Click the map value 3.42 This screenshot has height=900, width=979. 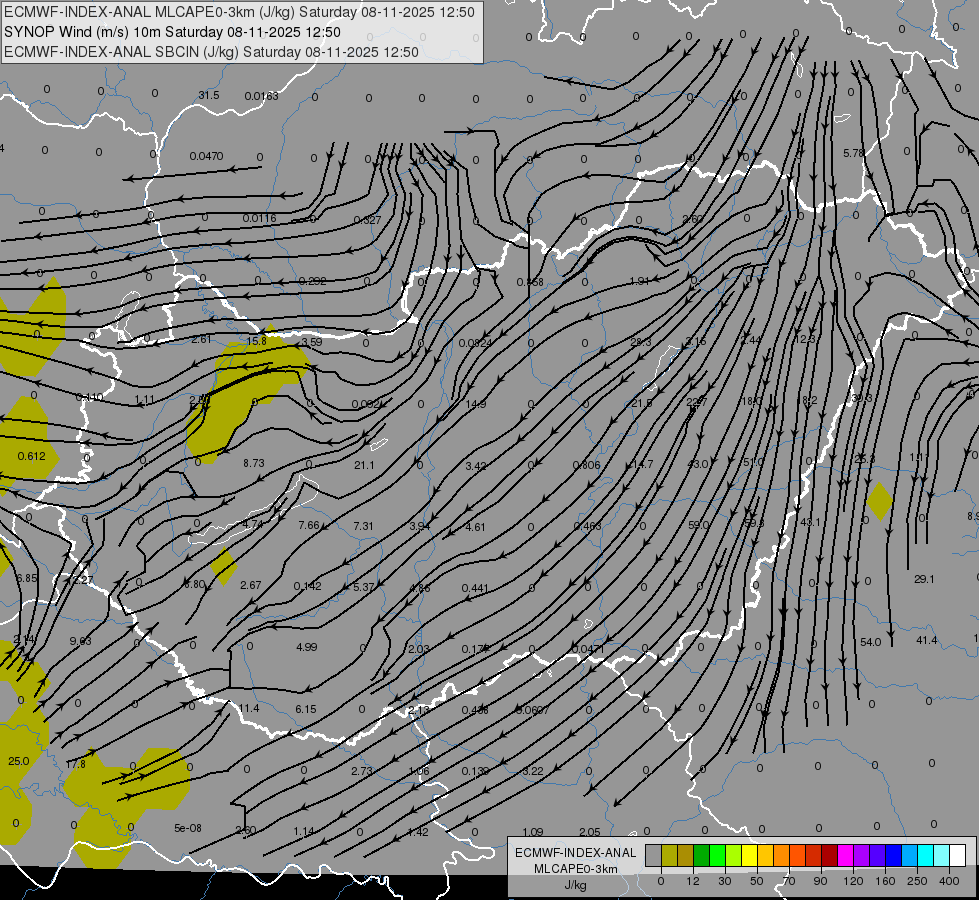click(476, 466)
